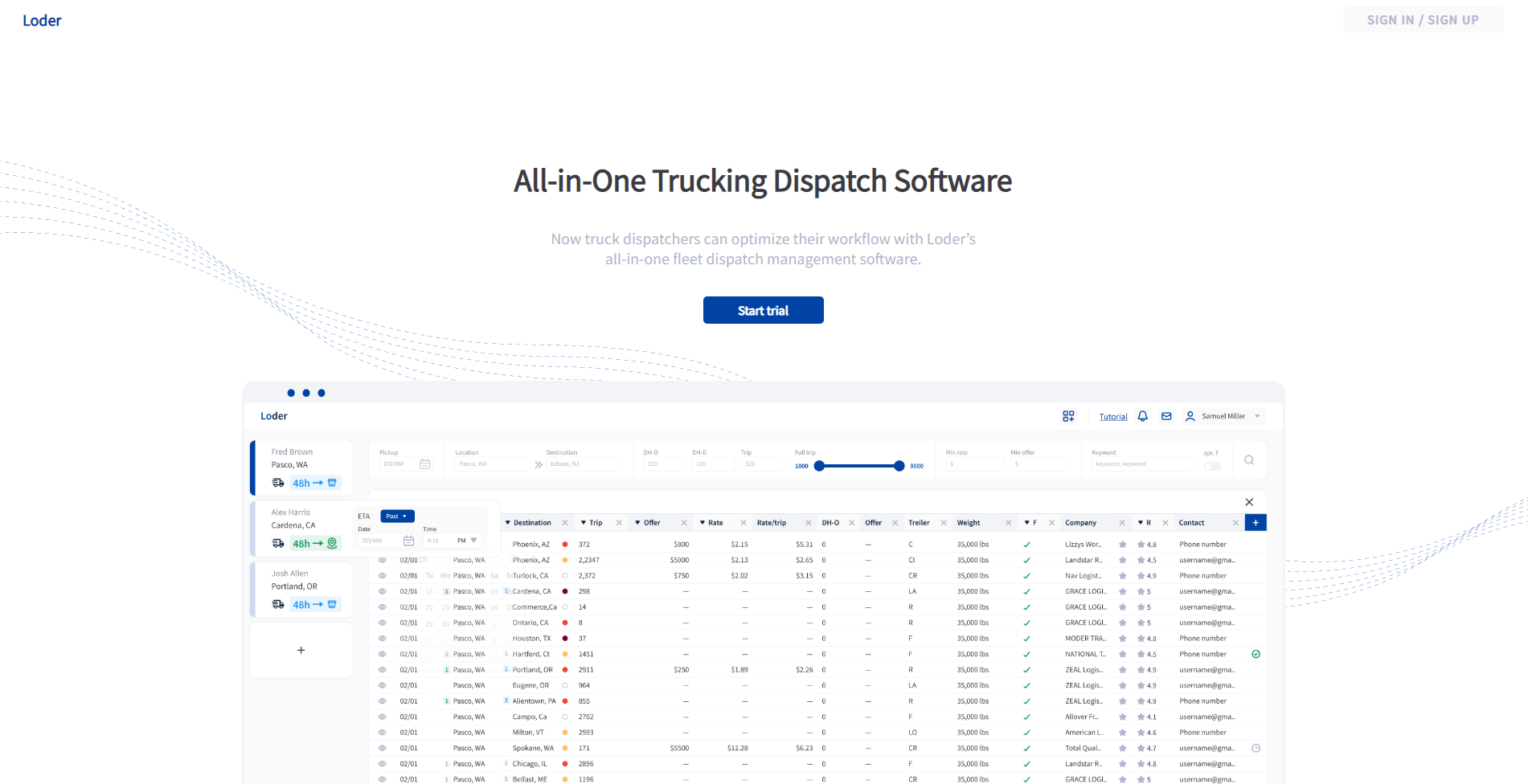
Task: Close the load table with the X
Action: [1249, 502]
